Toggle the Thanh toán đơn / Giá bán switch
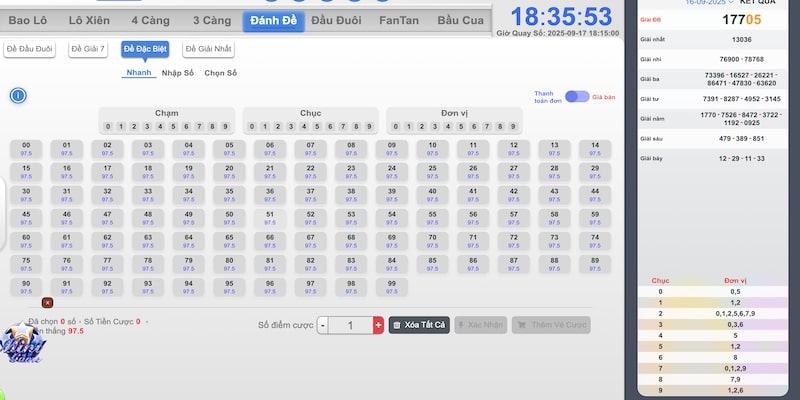Image resolution: width=800 pixels, height=400 pixels. pos(576,96)
